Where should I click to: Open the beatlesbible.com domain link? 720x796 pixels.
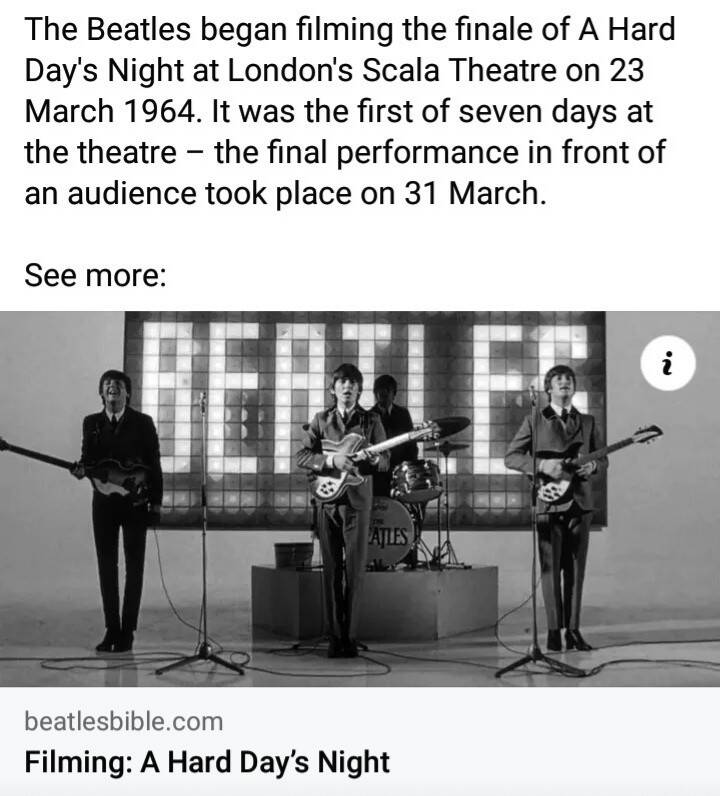(x=123, y=721)
